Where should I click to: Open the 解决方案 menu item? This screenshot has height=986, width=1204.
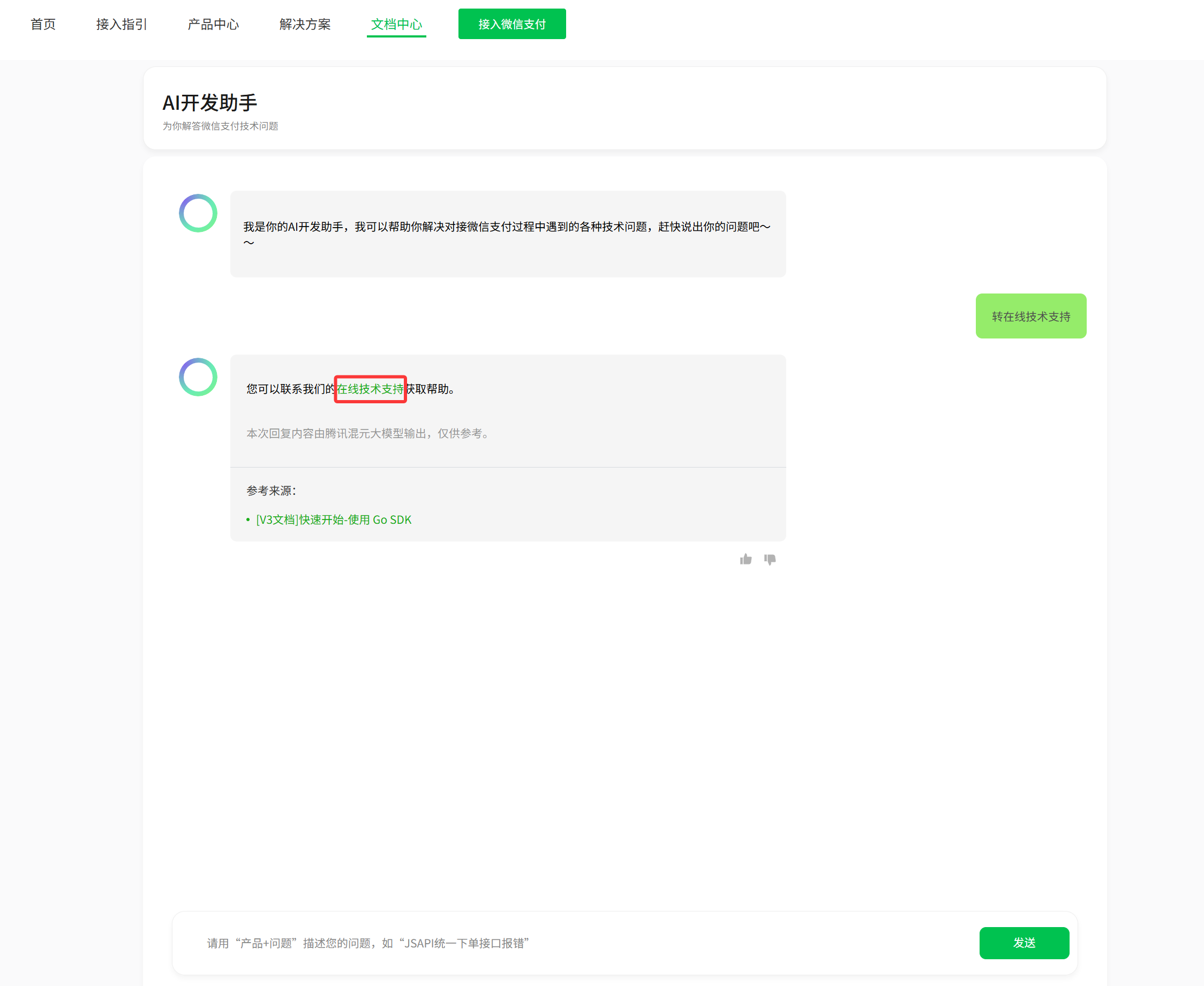pos(305,25)
